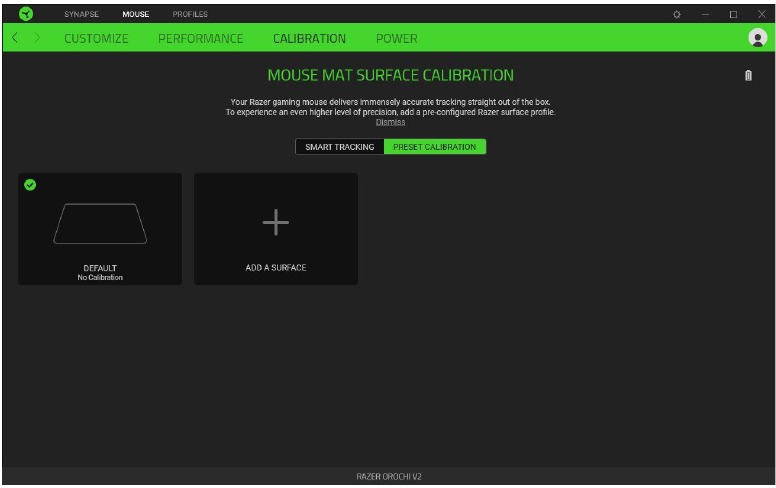
Task: Open the Mouse top tab
Action: (136, 14)
